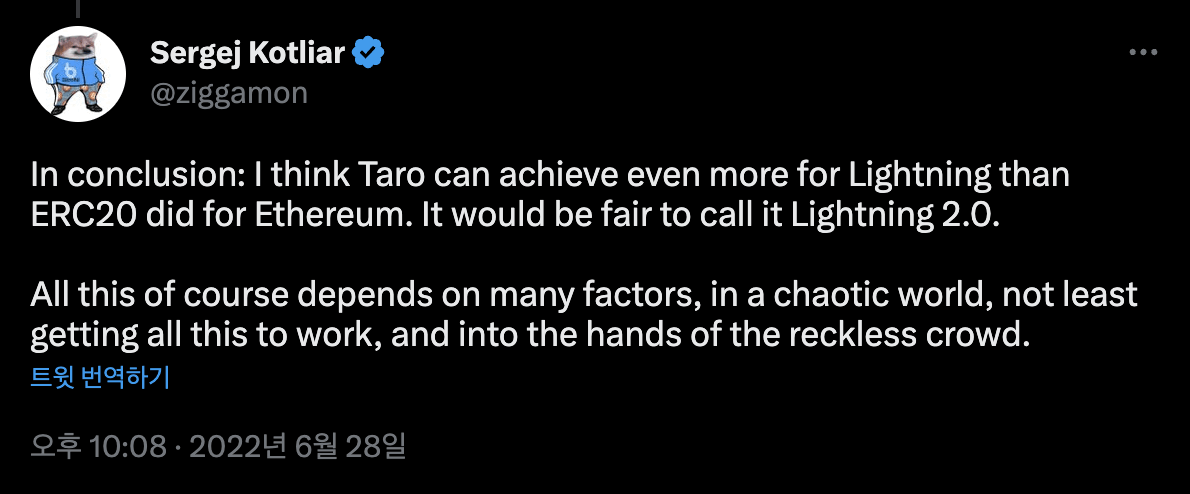Open the tweet's three-dot more options menu
The image size is (1190, 494).
tap(1142, 52)
